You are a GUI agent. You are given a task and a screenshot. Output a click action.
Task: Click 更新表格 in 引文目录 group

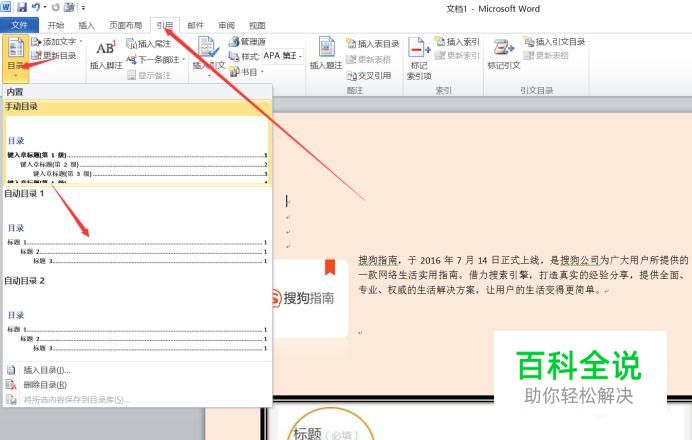pos(546,56)
